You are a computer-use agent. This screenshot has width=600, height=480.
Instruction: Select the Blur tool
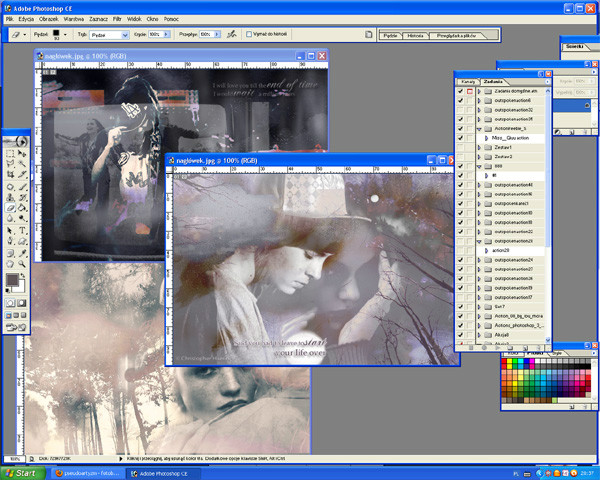coord(10,219)
